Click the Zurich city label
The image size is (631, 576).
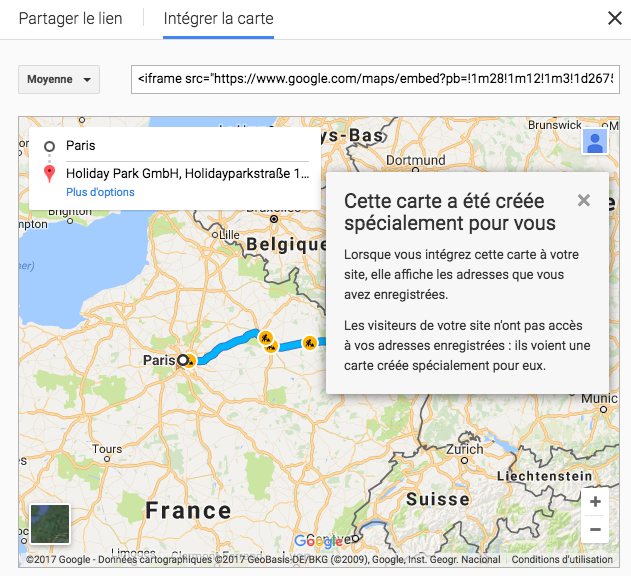(x=464, y=449)
